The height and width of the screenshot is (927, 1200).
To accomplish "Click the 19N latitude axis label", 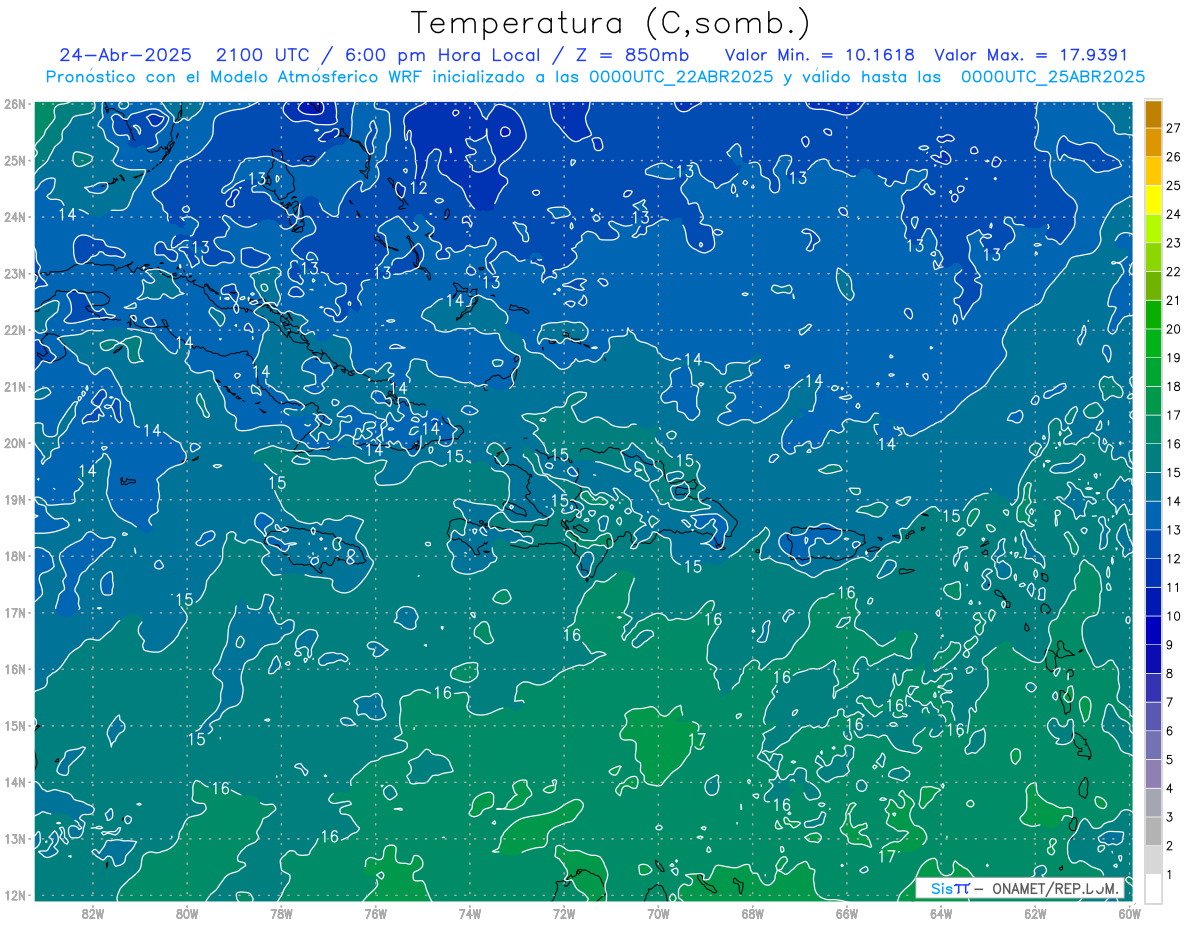I will (x=14, y=500).
